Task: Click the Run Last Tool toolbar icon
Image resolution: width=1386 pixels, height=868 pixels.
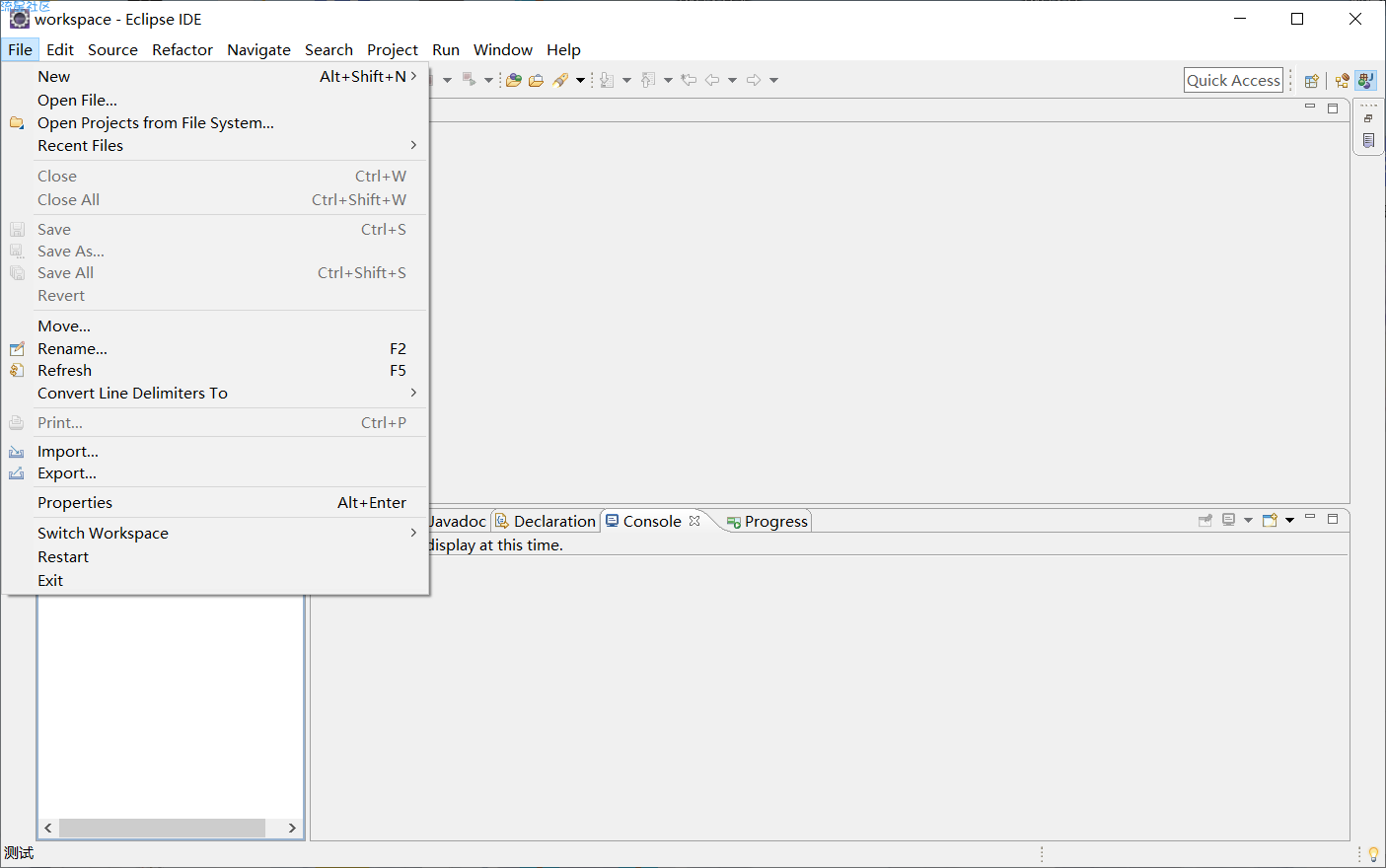Action: tap(469, 80)
